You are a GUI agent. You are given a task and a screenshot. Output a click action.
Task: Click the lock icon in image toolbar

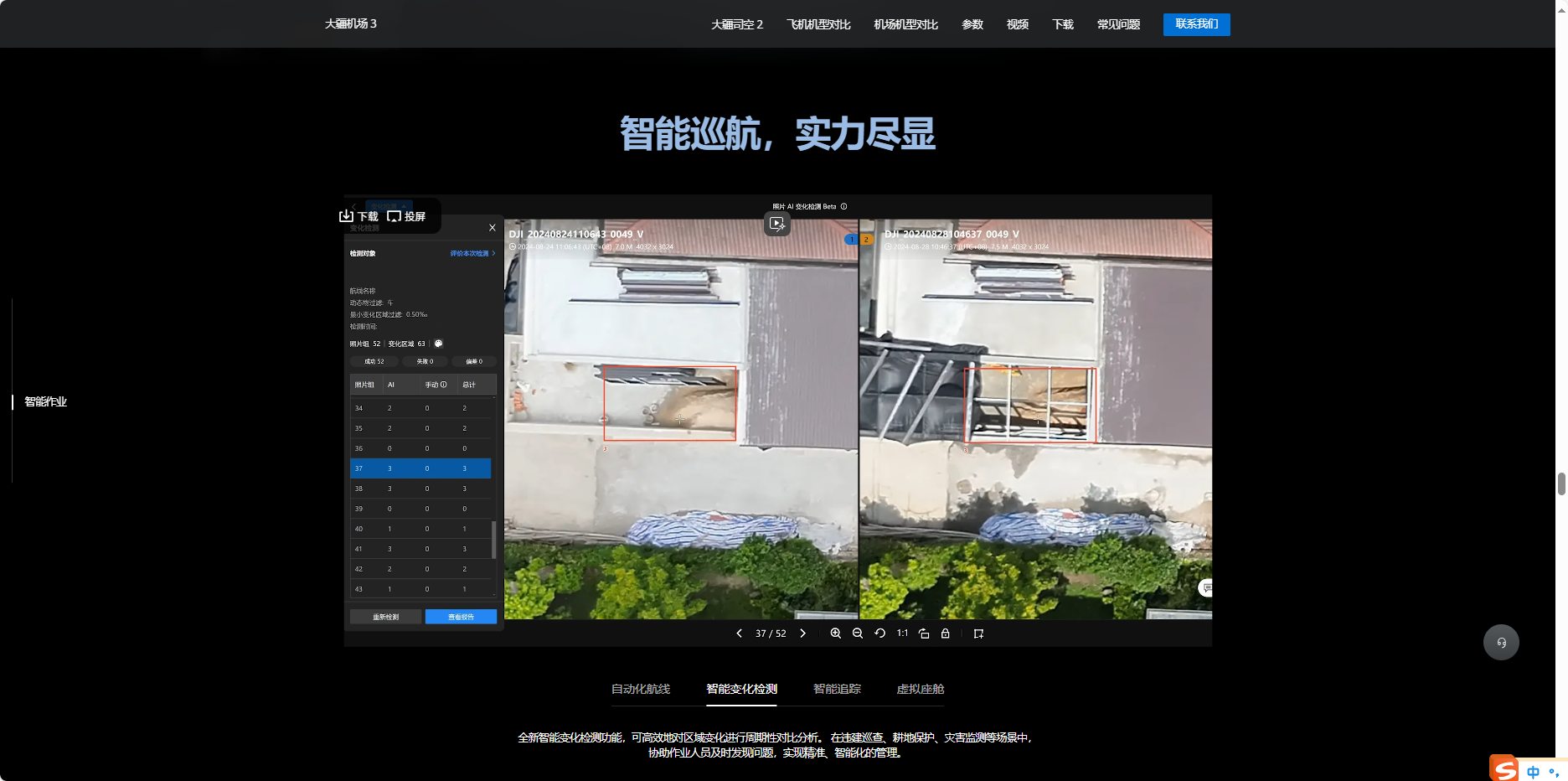point(945,634)
